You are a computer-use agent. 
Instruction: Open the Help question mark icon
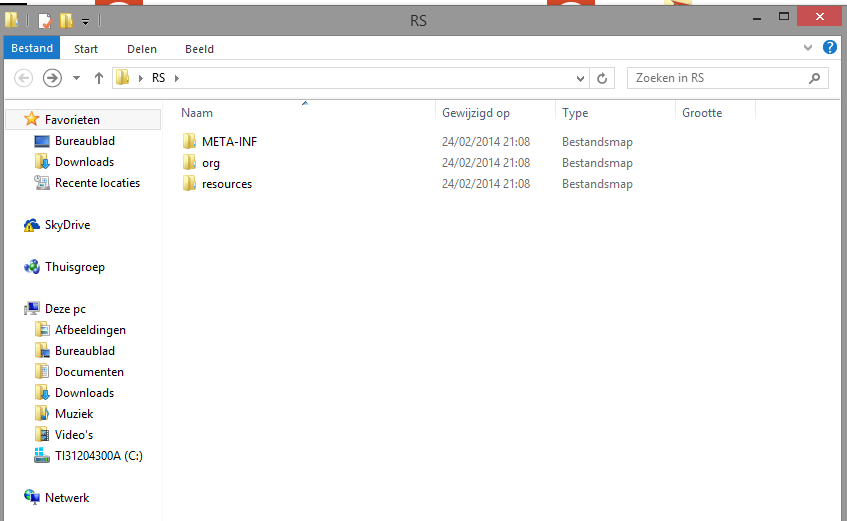pos(830,48)
